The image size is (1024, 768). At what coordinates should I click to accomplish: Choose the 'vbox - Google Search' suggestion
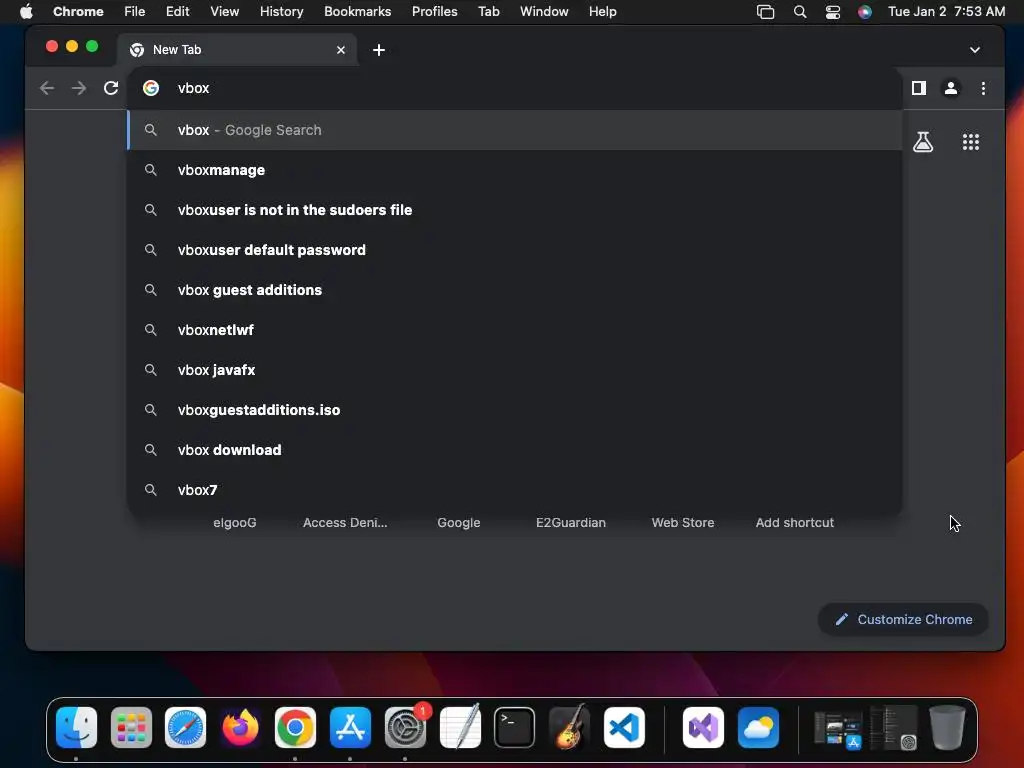click(515, 130)
